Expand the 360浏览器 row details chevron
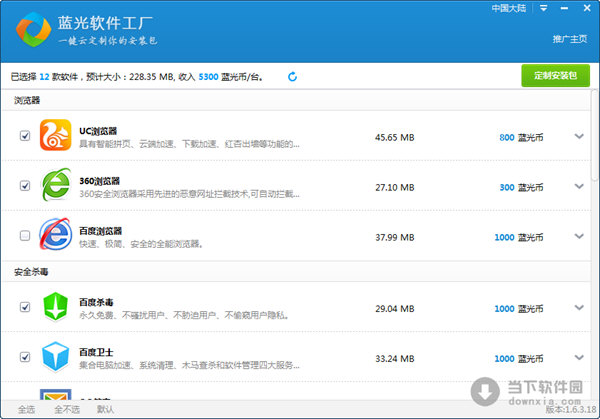The width and height of the screenshot is (600, 419). click(x=579, y=186)
